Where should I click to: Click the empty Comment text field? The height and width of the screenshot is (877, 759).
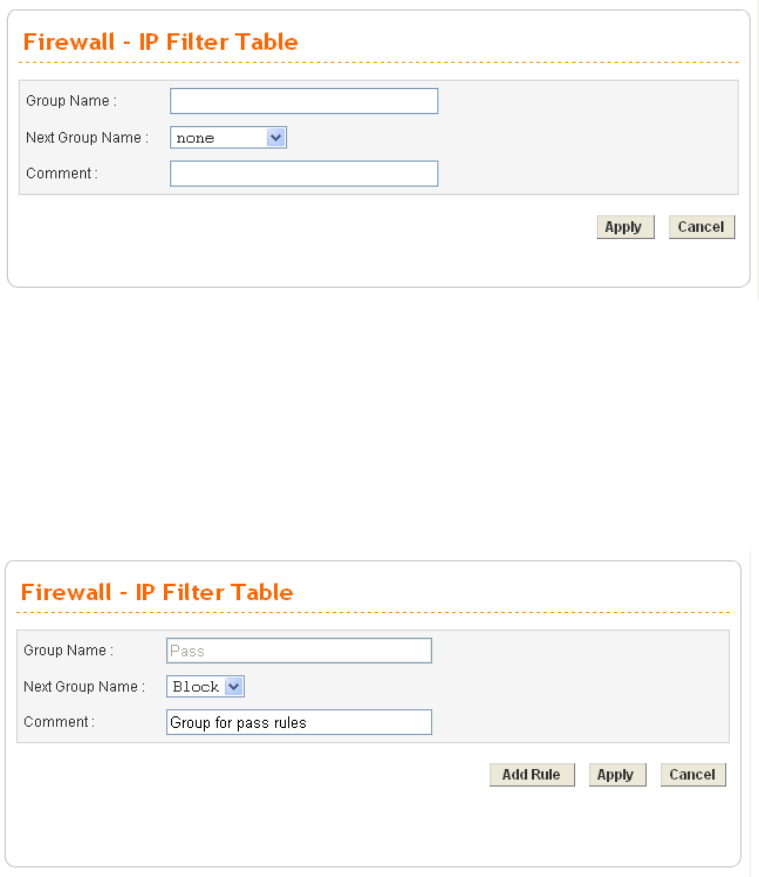click(x=304, y=174)
